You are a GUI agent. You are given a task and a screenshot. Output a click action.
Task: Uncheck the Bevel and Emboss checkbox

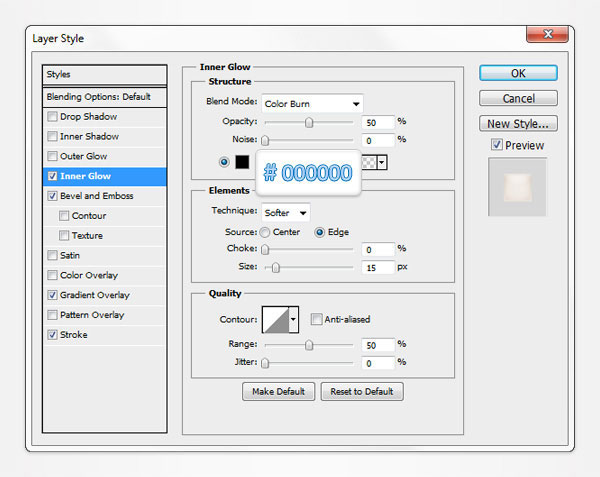pos(52,196)
